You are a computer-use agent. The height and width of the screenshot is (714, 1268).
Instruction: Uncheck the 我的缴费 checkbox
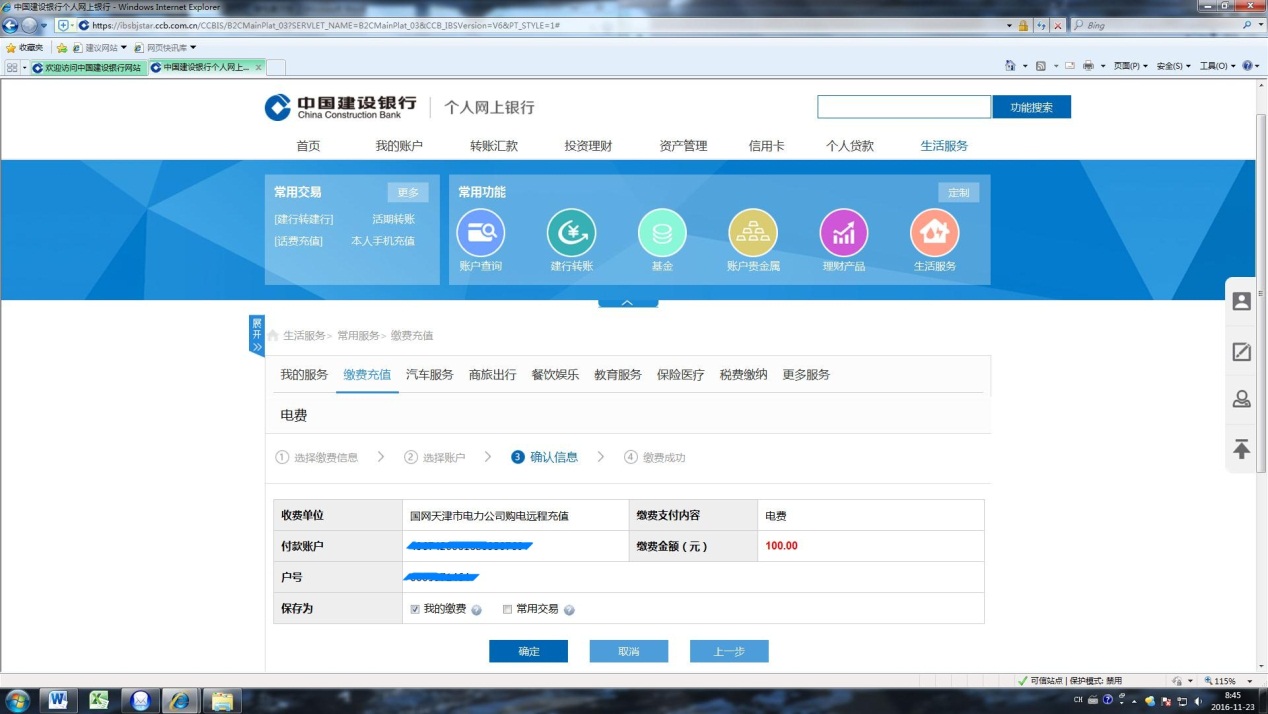(415, 609)
